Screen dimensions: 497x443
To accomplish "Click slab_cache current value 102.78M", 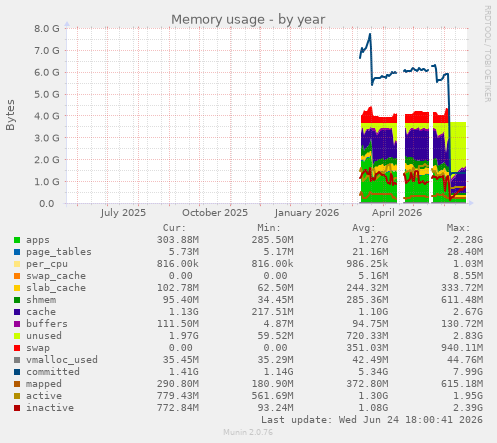I will click(x=178, y=288).
